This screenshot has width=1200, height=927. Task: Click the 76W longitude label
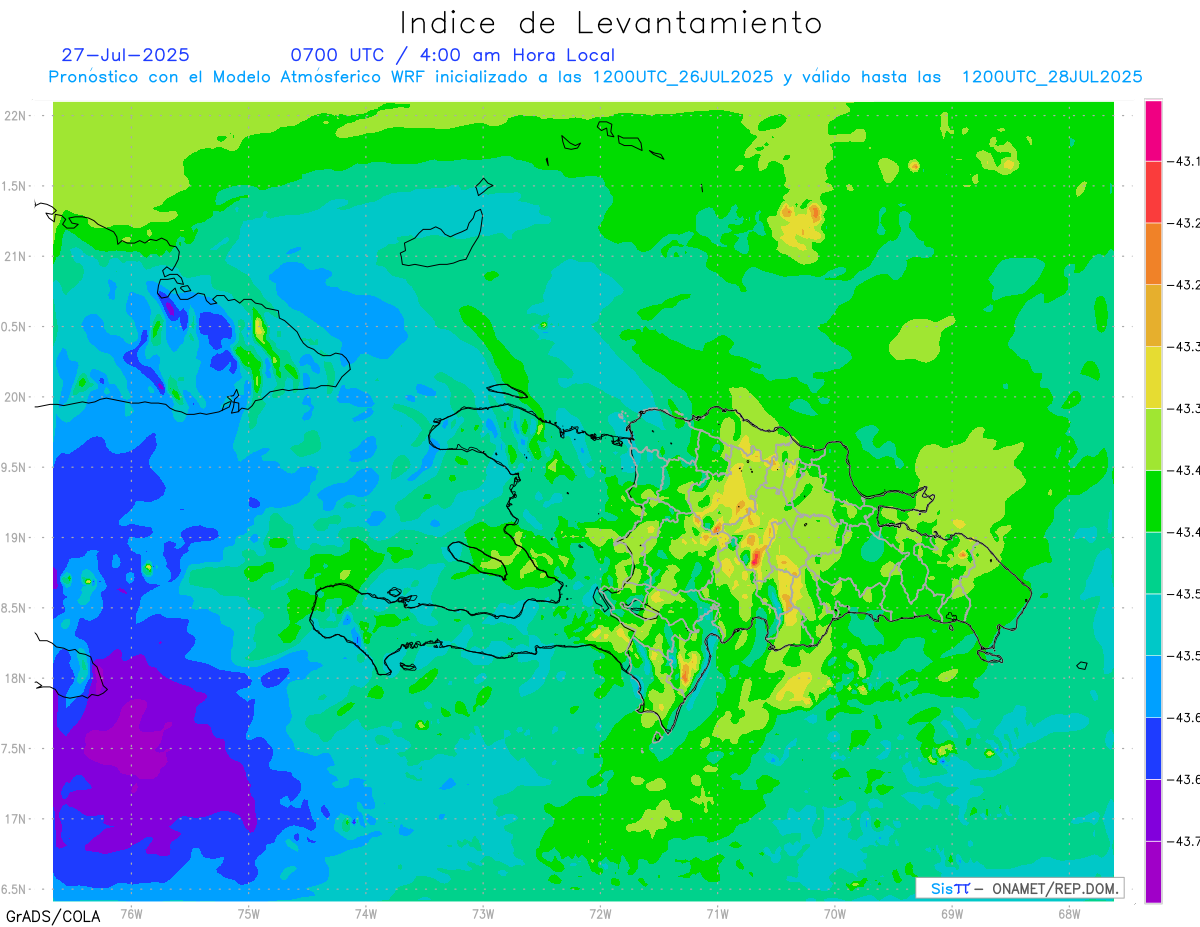tap(131, 914)
